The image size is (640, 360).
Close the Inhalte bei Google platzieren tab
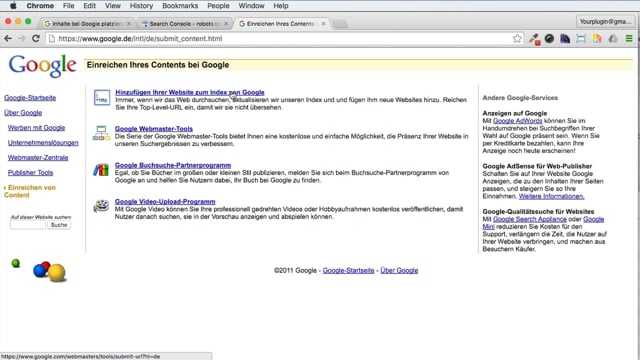129,24
